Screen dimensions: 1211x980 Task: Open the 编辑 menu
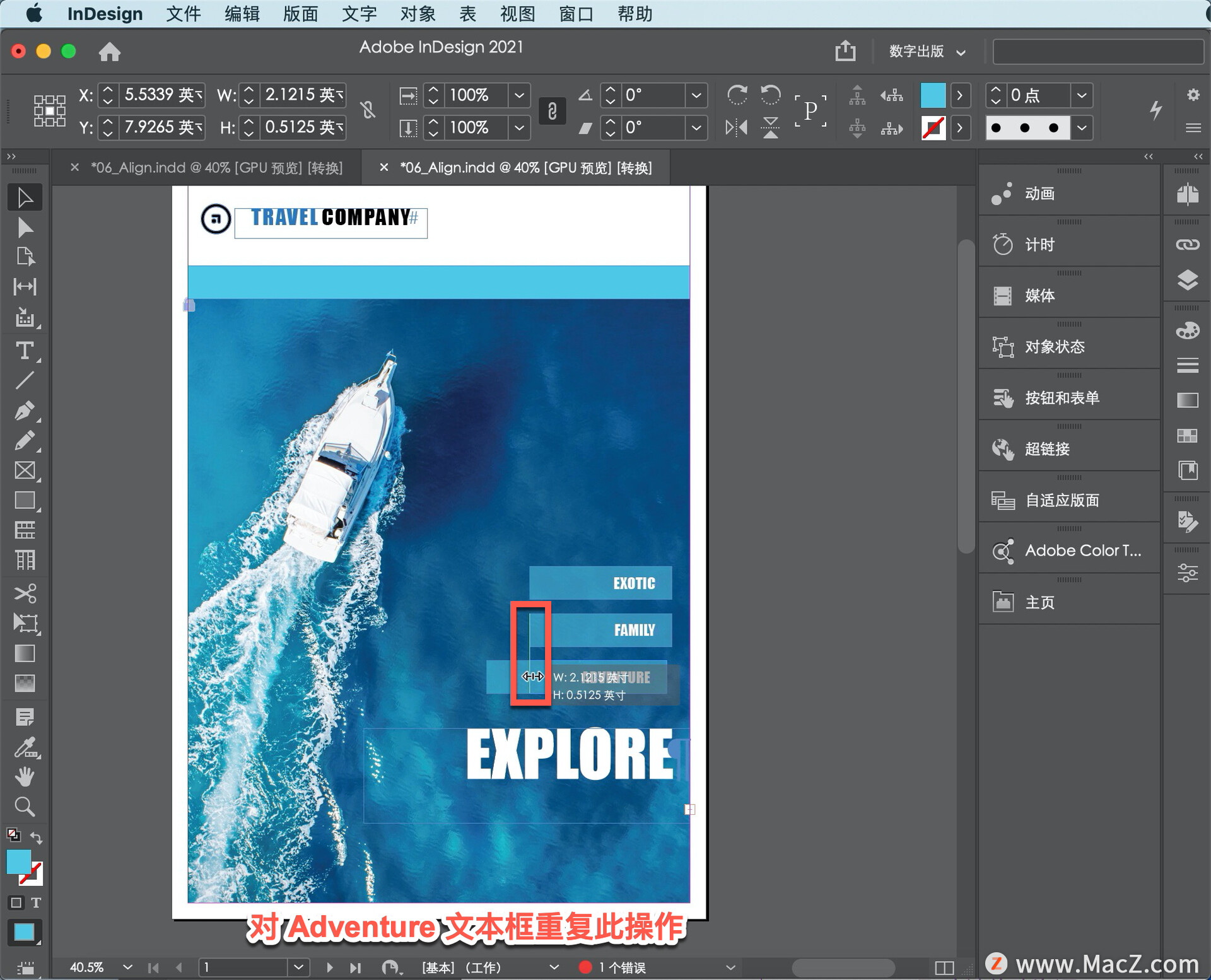242,13
